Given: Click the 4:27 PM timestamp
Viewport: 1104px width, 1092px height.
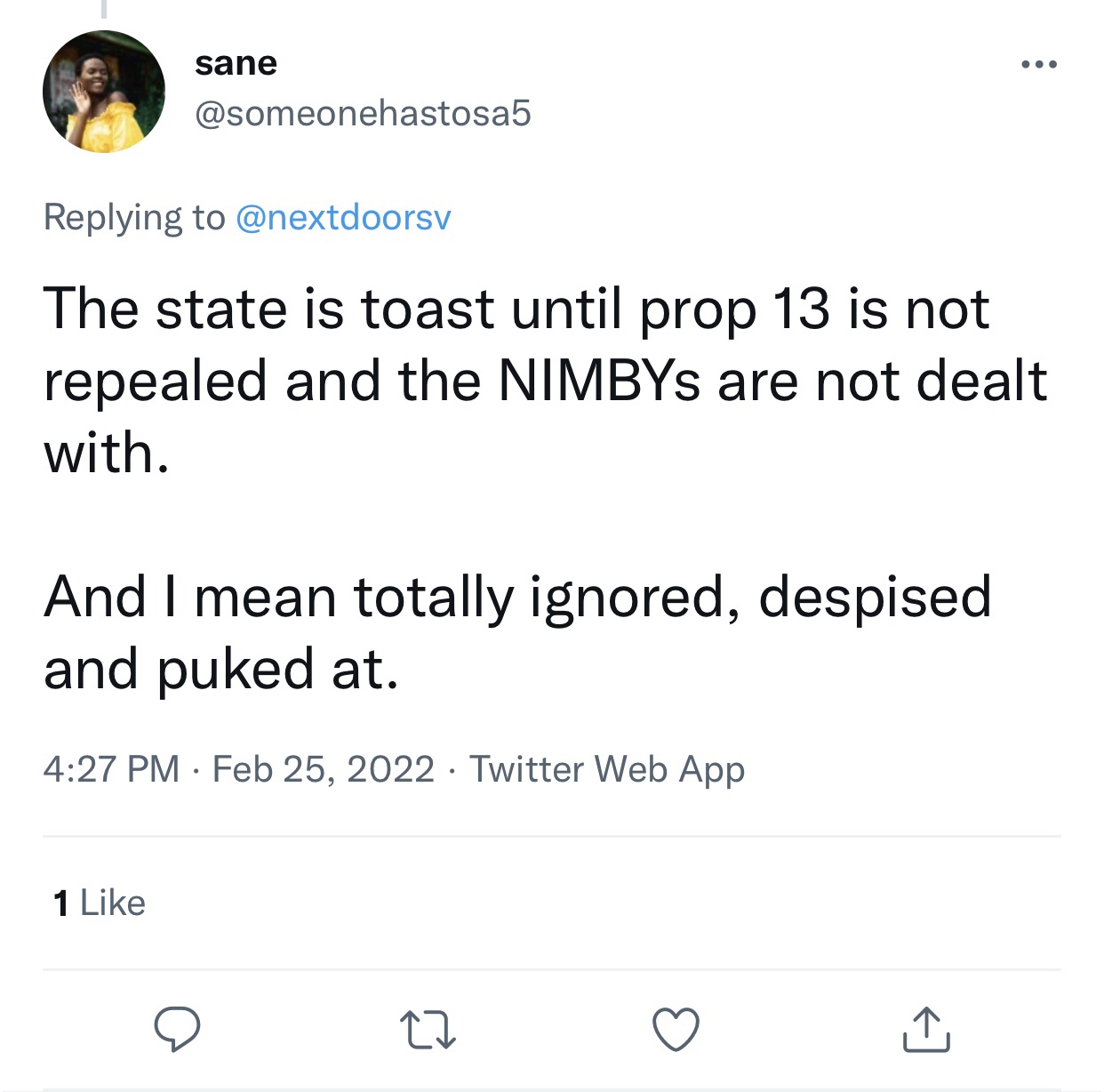Looking at the screenshot, I should [x=111, y=768].
